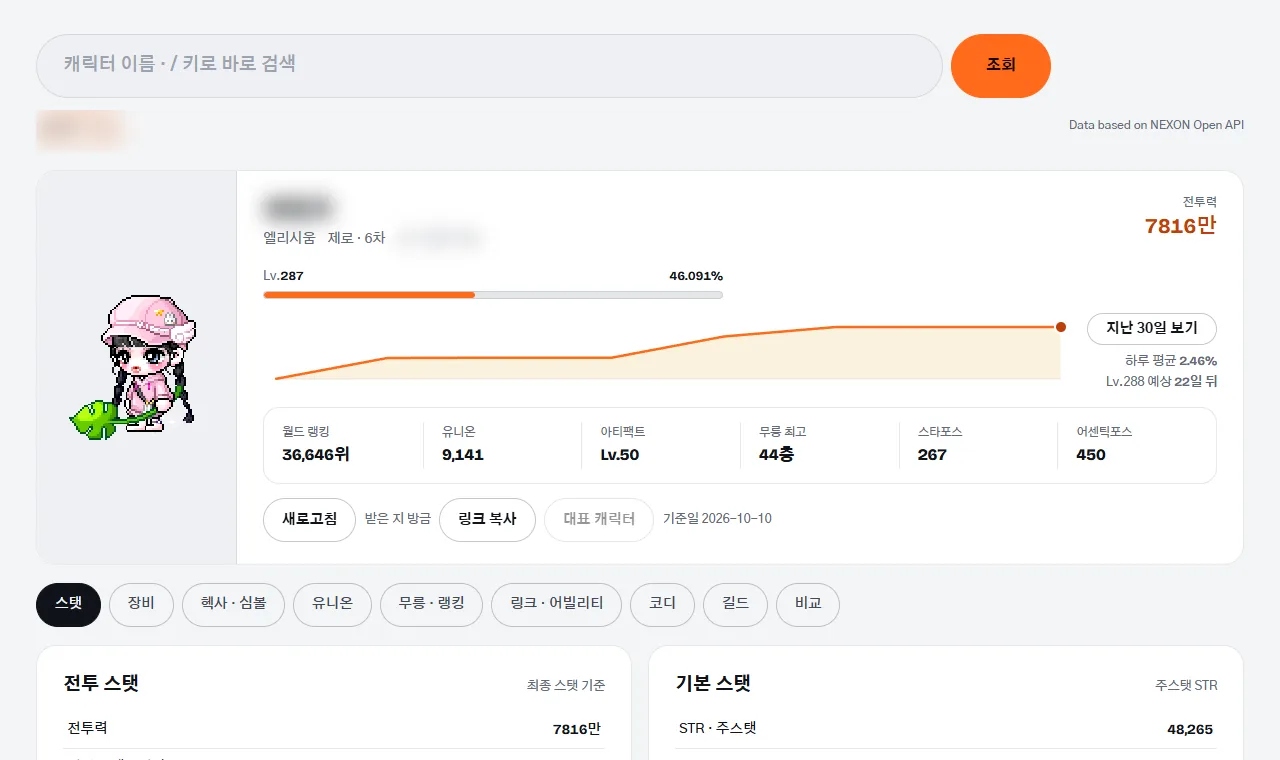This screenshot has width=1280, height=760.
Task: Open the 장비 tab
Action: click(141, 605)
